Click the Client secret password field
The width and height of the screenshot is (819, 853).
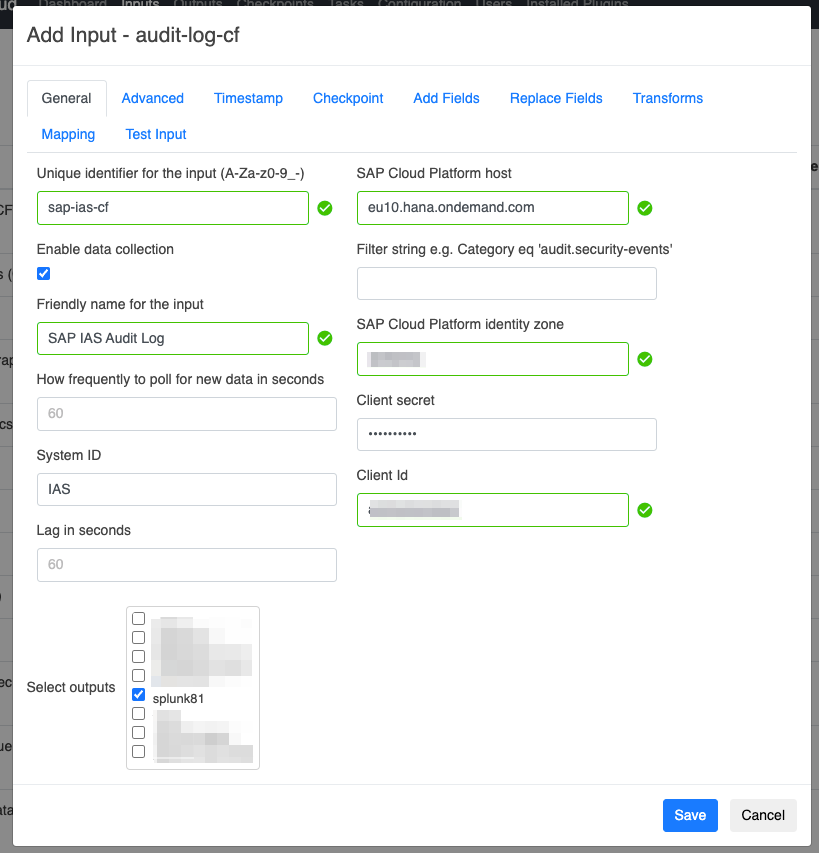(x=506, y=435)
